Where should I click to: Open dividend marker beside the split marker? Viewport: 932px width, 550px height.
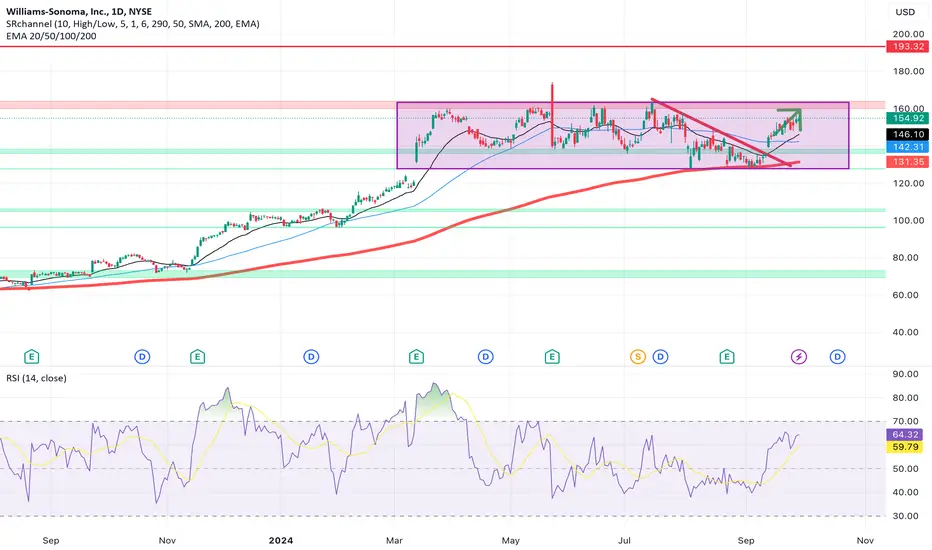tap(660, 357)
